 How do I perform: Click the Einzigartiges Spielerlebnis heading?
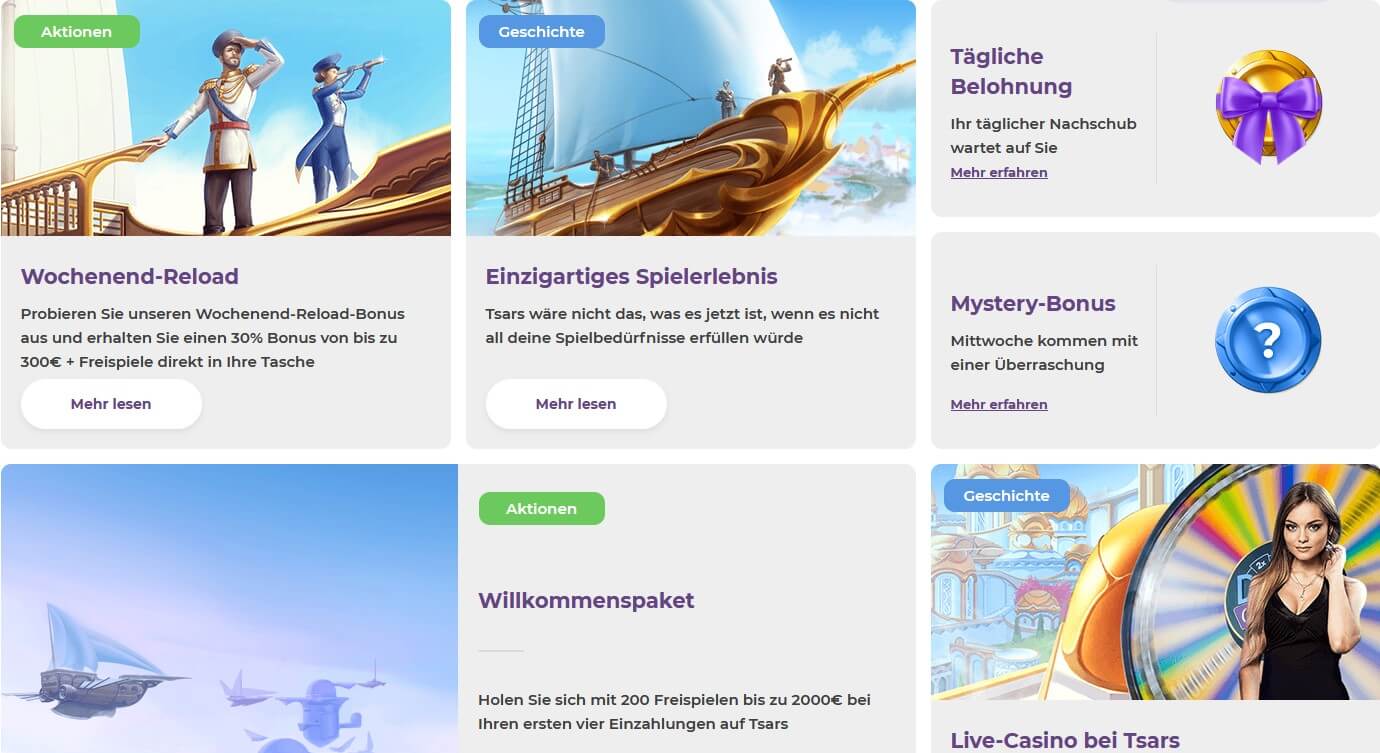(632, 277)
